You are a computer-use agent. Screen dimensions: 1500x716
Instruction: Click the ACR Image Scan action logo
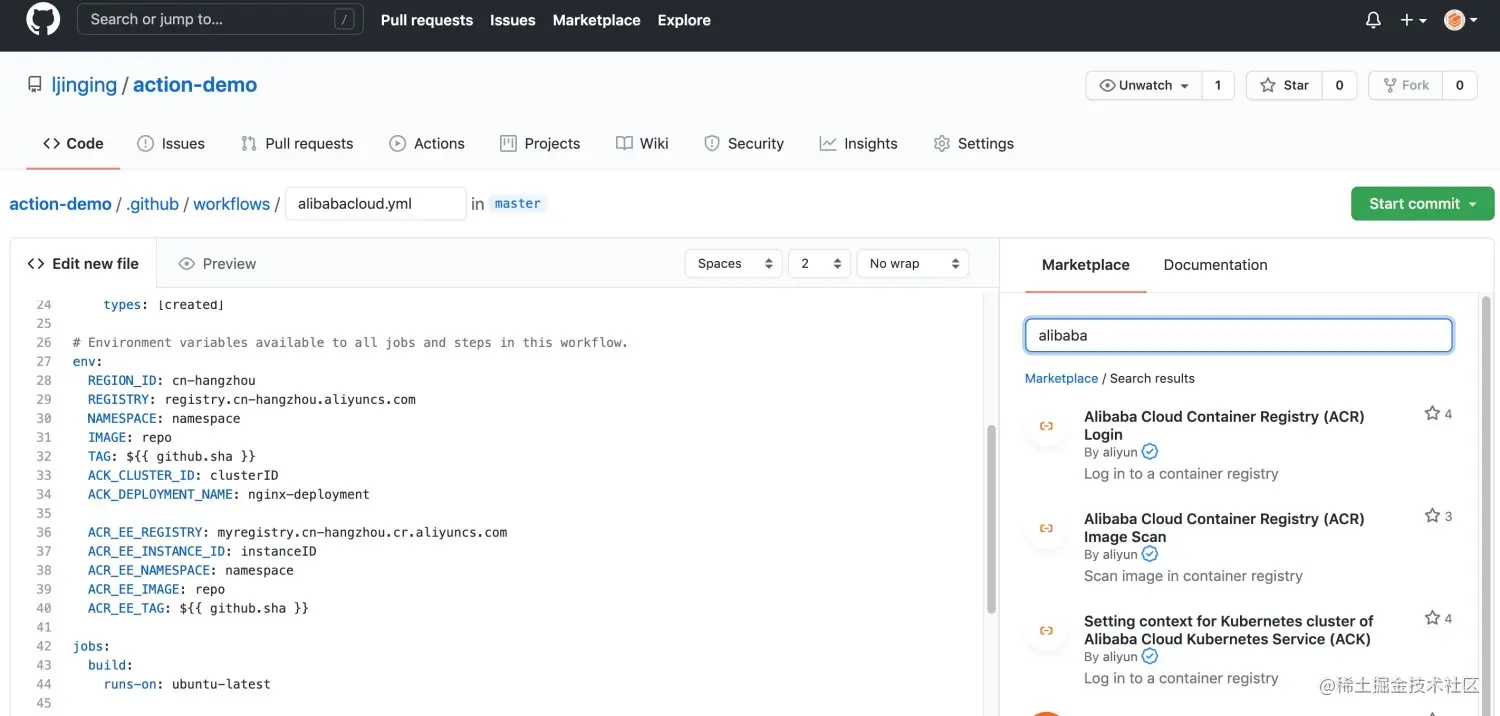click(x=1046, y=528)
